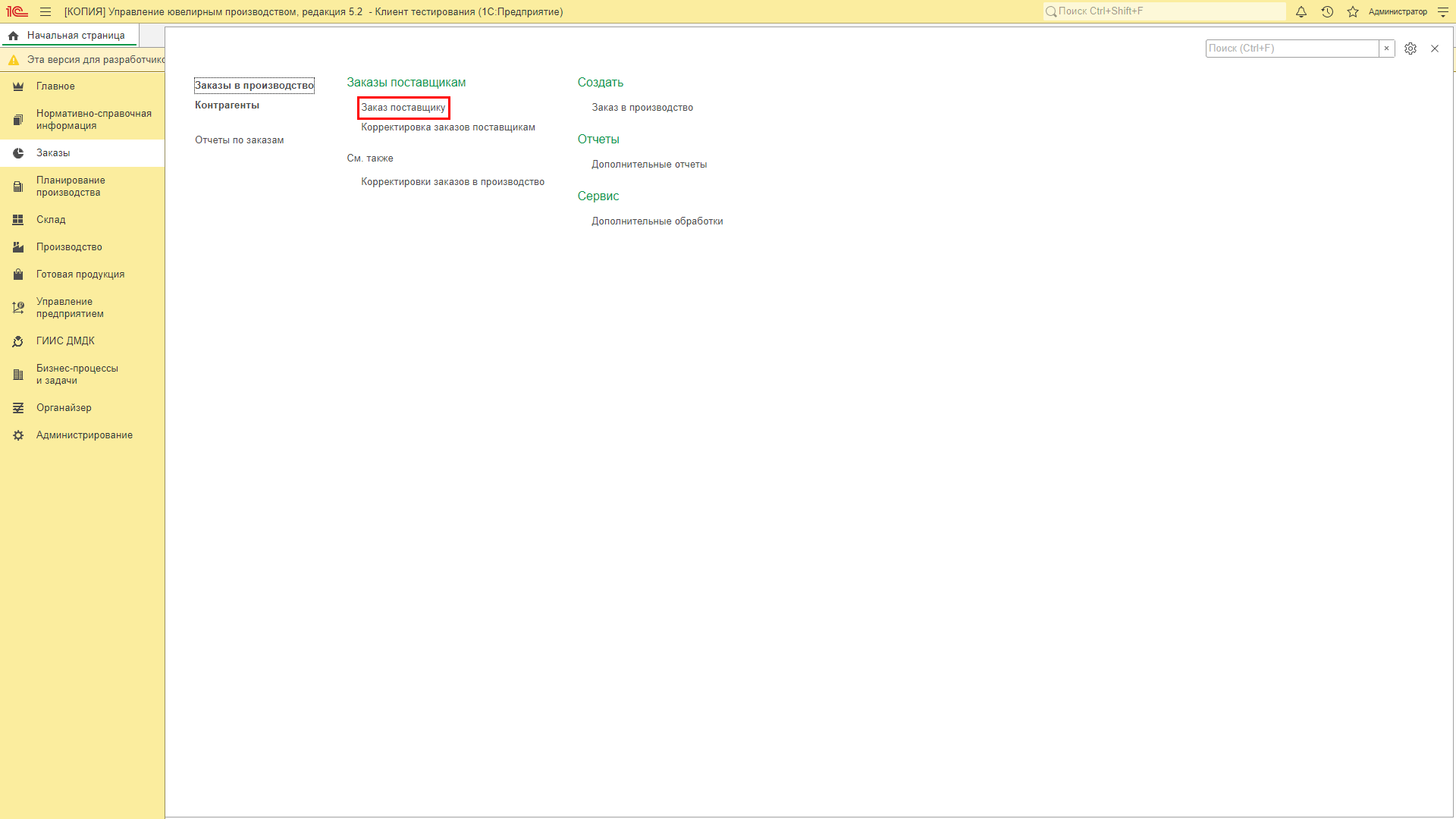1456x819 pixels.
Task: Click the ГИИС ДМДК icon
Action: [x=18, y=341]
